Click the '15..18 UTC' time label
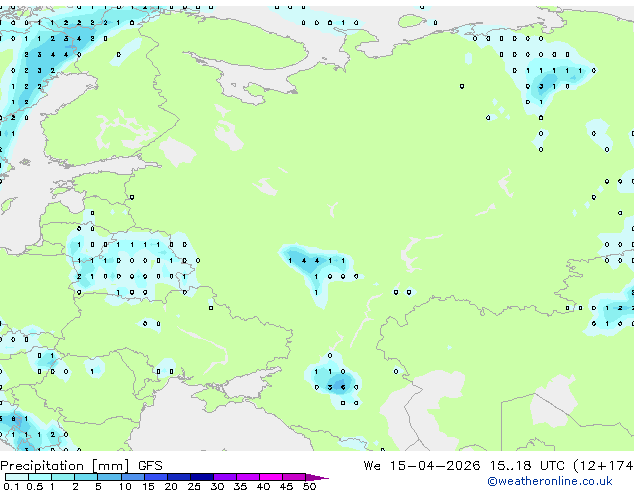This screenshot has width=634, height=490. pos(527,465)
